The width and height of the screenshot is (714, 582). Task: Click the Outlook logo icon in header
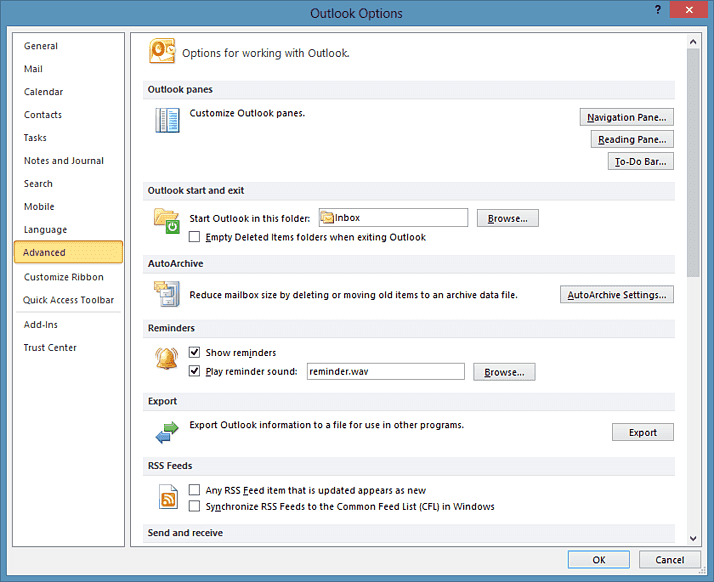pos(162,51)
